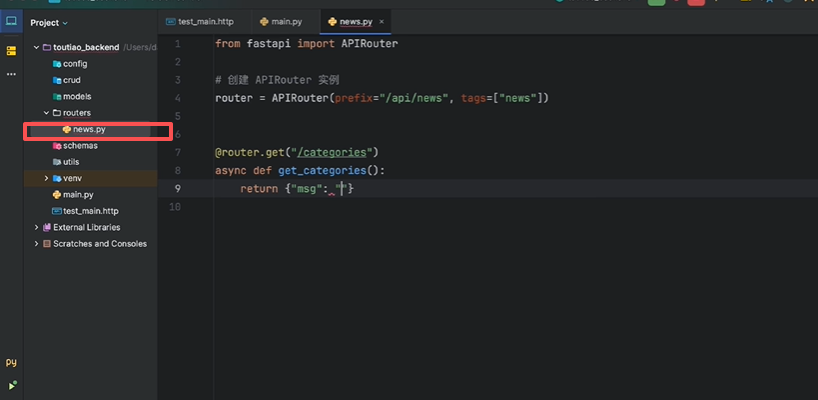Click the Scratches and Consoles icon
This screenshot has height=400, width=818.
click(47, 244)
